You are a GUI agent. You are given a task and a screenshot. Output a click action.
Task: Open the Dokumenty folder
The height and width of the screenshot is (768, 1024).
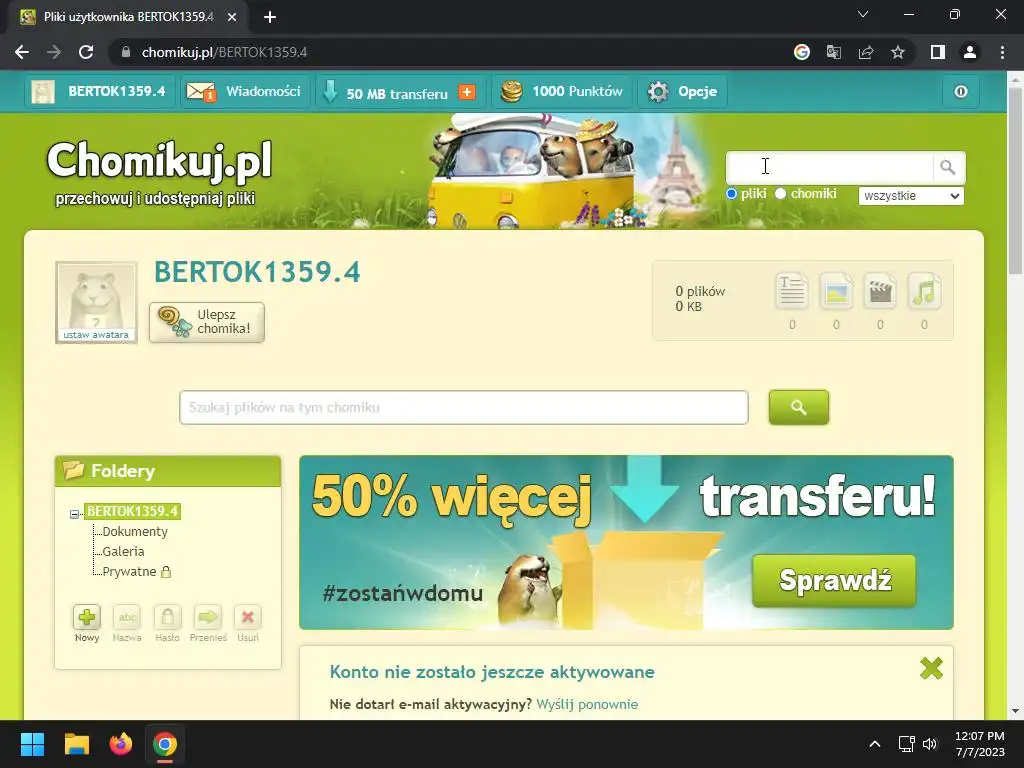pos(135,532)
